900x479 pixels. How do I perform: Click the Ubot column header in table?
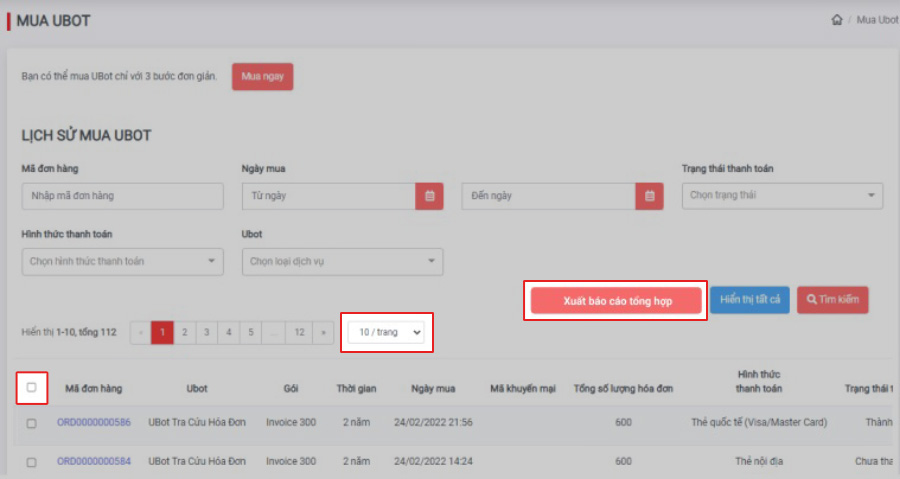(197, 389)
